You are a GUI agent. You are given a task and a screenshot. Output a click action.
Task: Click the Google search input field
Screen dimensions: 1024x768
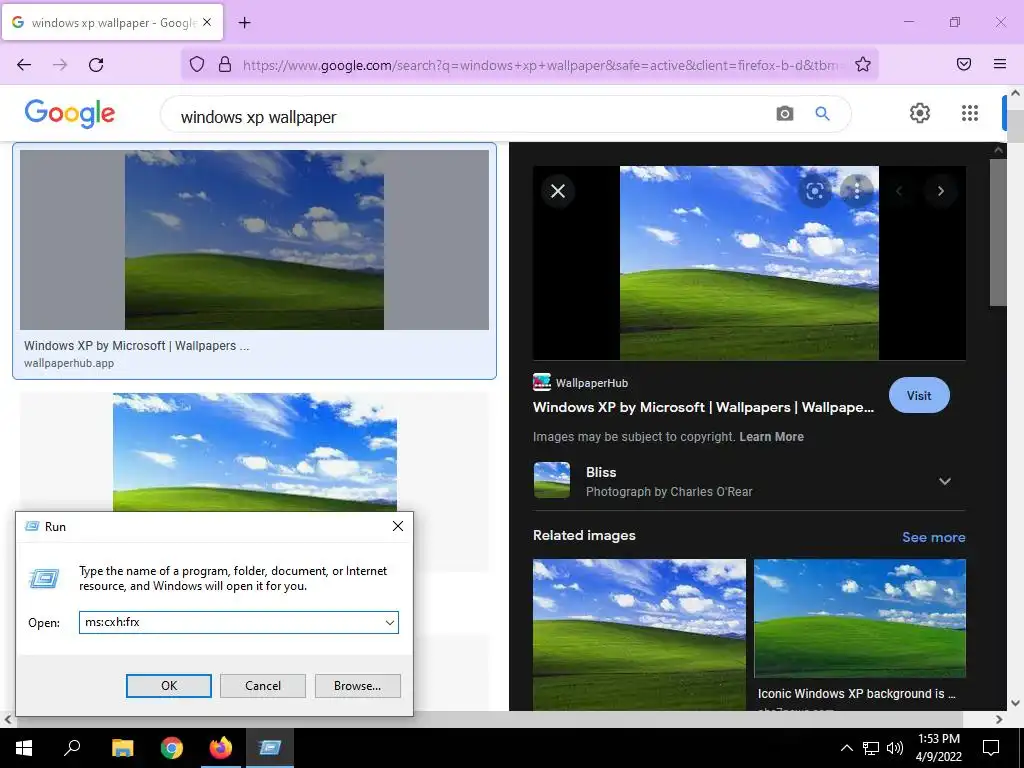point(470,116)
